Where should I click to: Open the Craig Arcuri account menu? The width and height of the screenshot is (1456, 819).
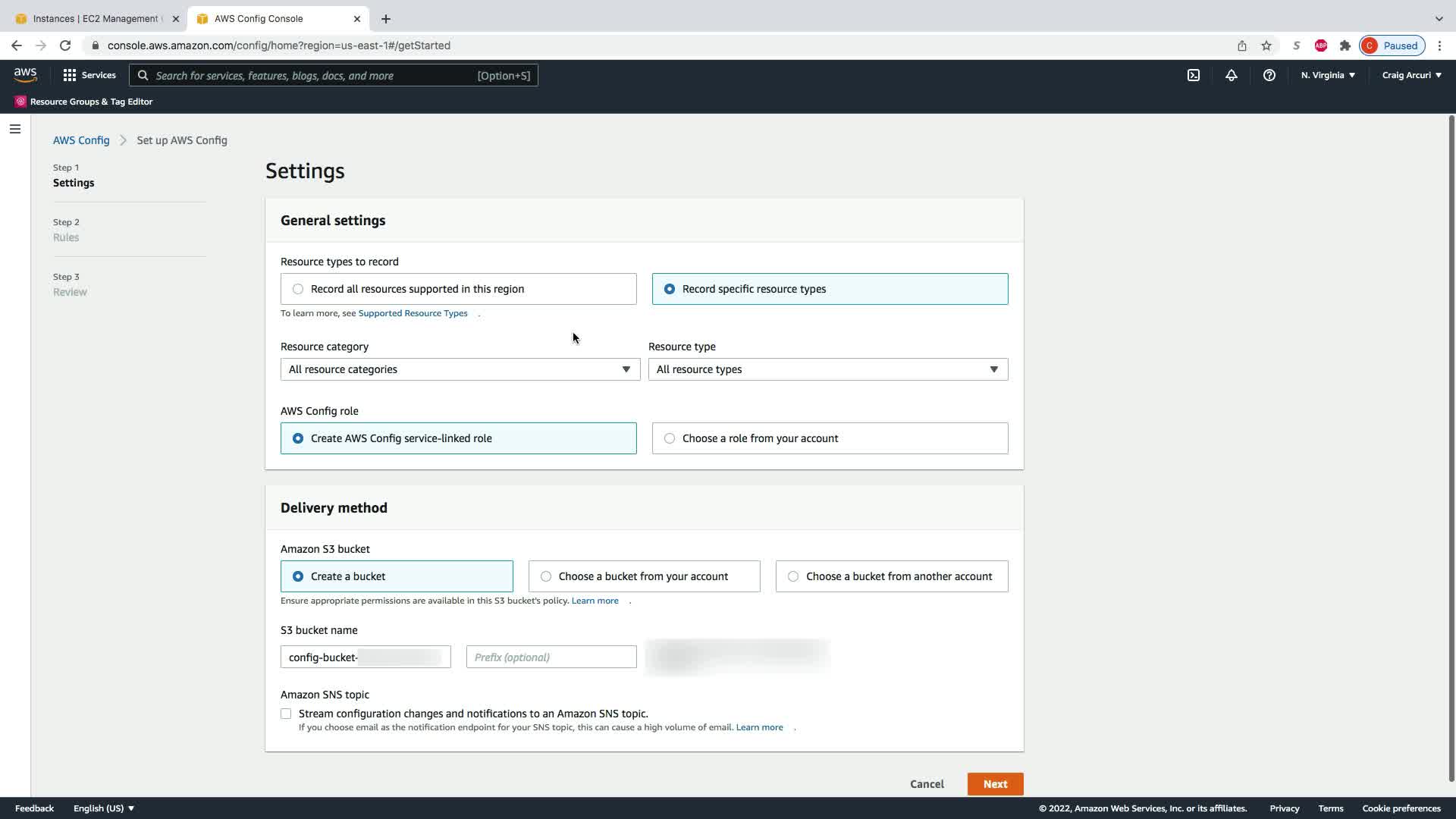(x=1411, y=75)
